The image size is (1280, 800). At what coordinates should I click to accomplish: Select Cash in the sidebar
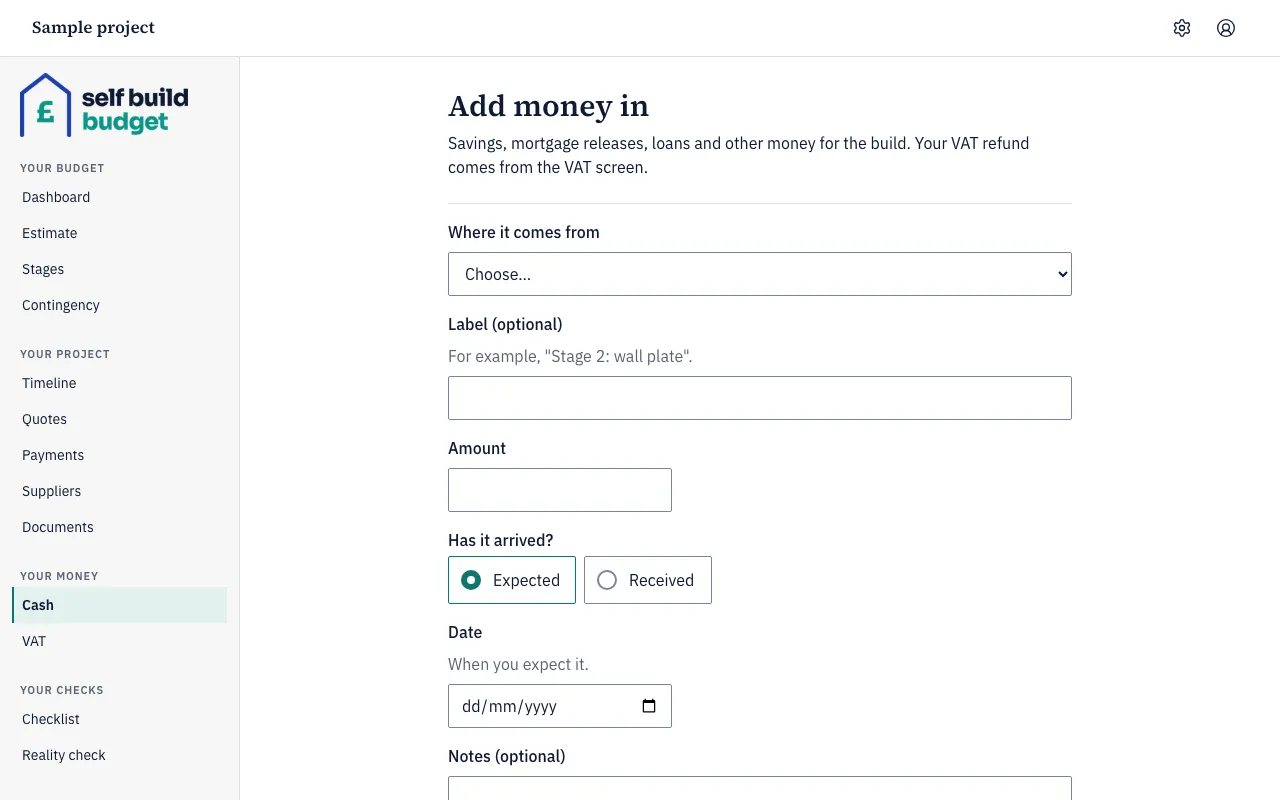point(120,605)
